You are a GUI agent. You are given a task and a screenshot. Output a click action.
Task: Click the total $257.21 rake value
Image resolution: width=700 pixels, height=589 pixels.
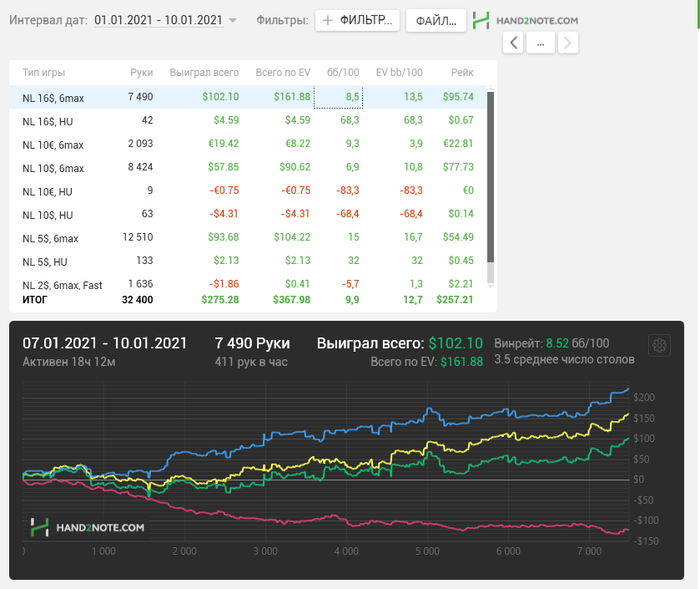click(x=455, y=300)
